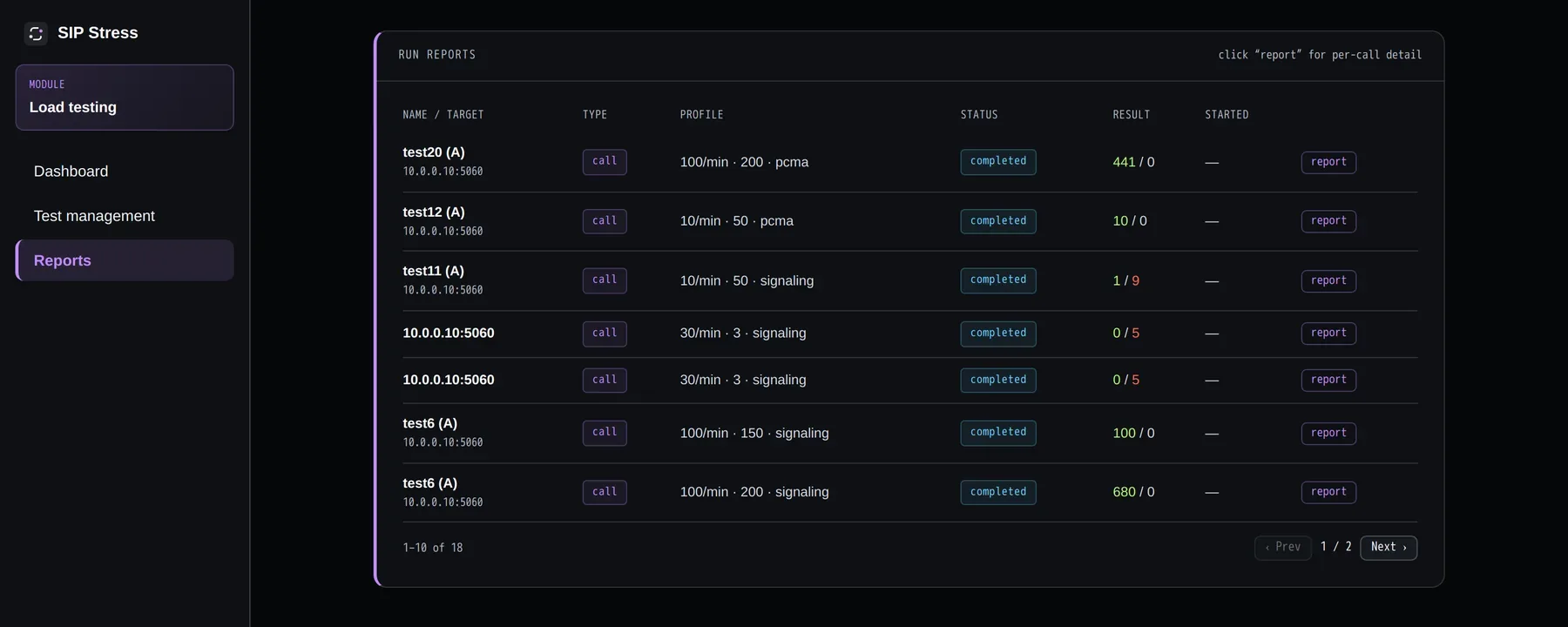Open the report for test12 (A)
The image size is (1568, 627).
[x=1328, y=221]
